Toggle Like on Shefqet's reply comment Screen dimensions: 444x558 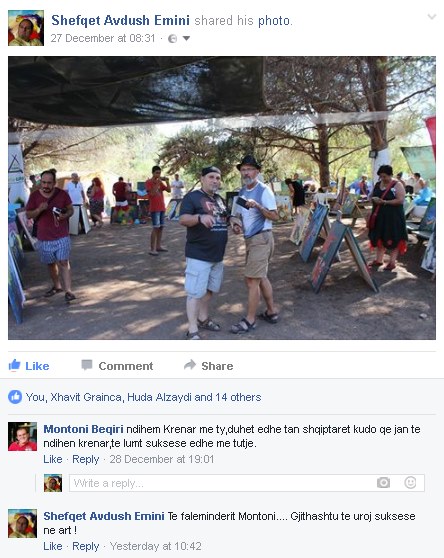(53, 546)
